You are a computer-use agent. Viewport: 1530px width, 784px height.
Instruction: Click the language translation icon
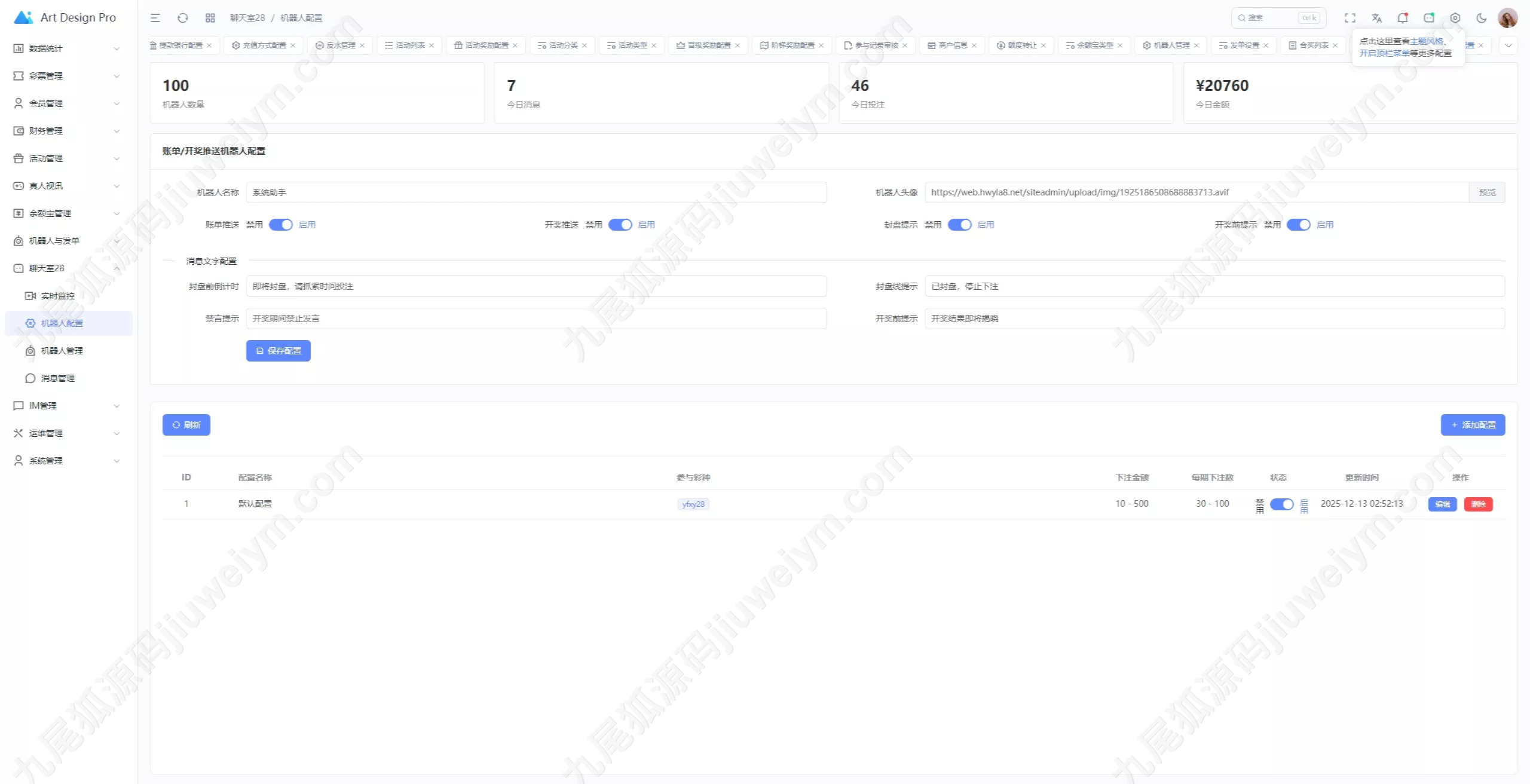click(x=1376, y=18)
